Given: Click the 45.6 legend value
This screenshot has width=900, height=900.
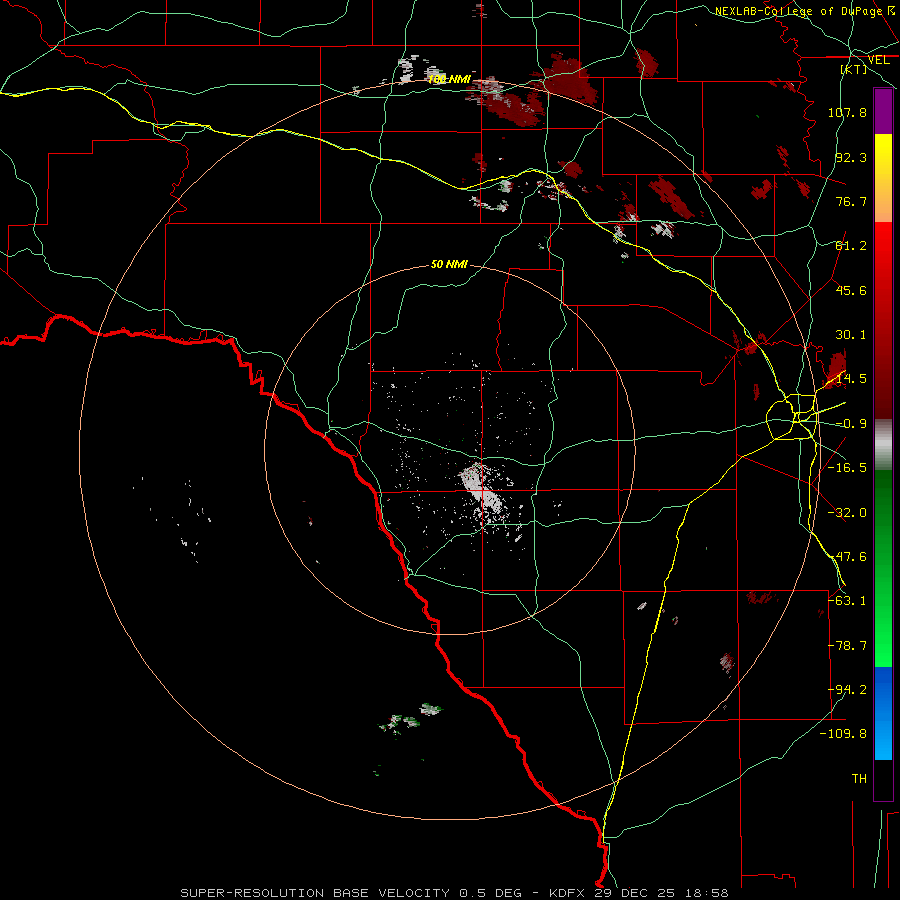Looking at the screenshot, I should coord(851,290).
